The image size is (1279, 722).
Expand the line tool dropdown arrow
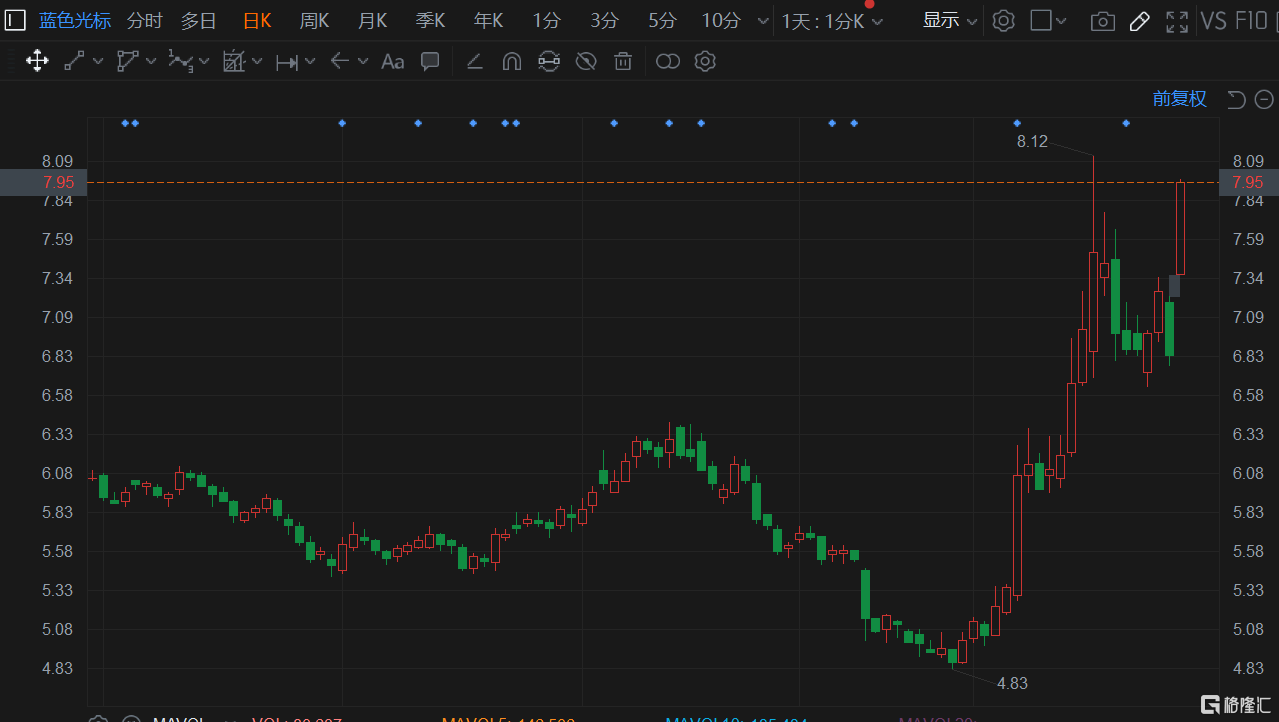point(98,61)
